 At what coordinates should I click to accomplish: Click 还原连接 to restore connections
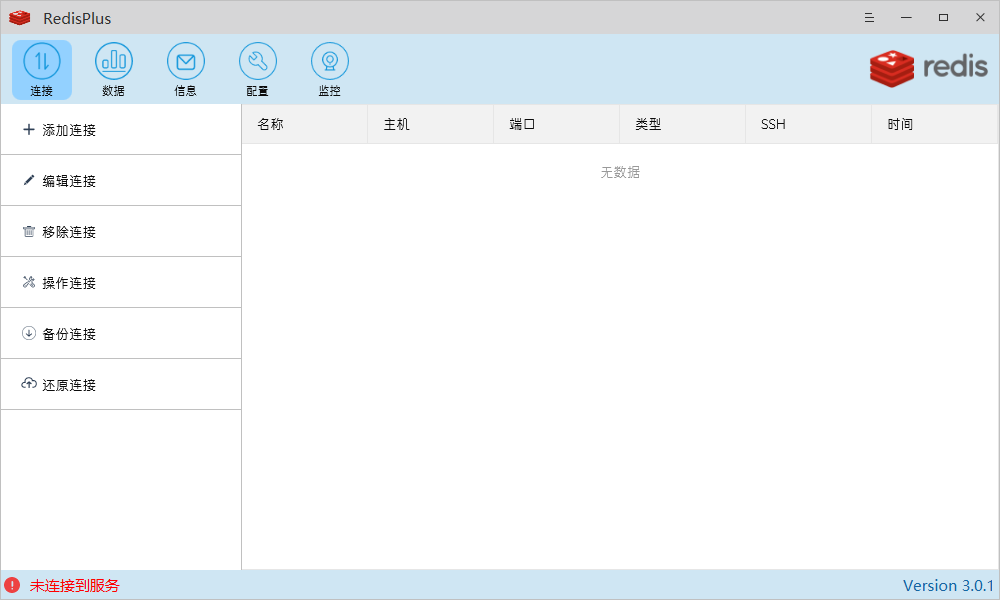click(x=60, y=384)
